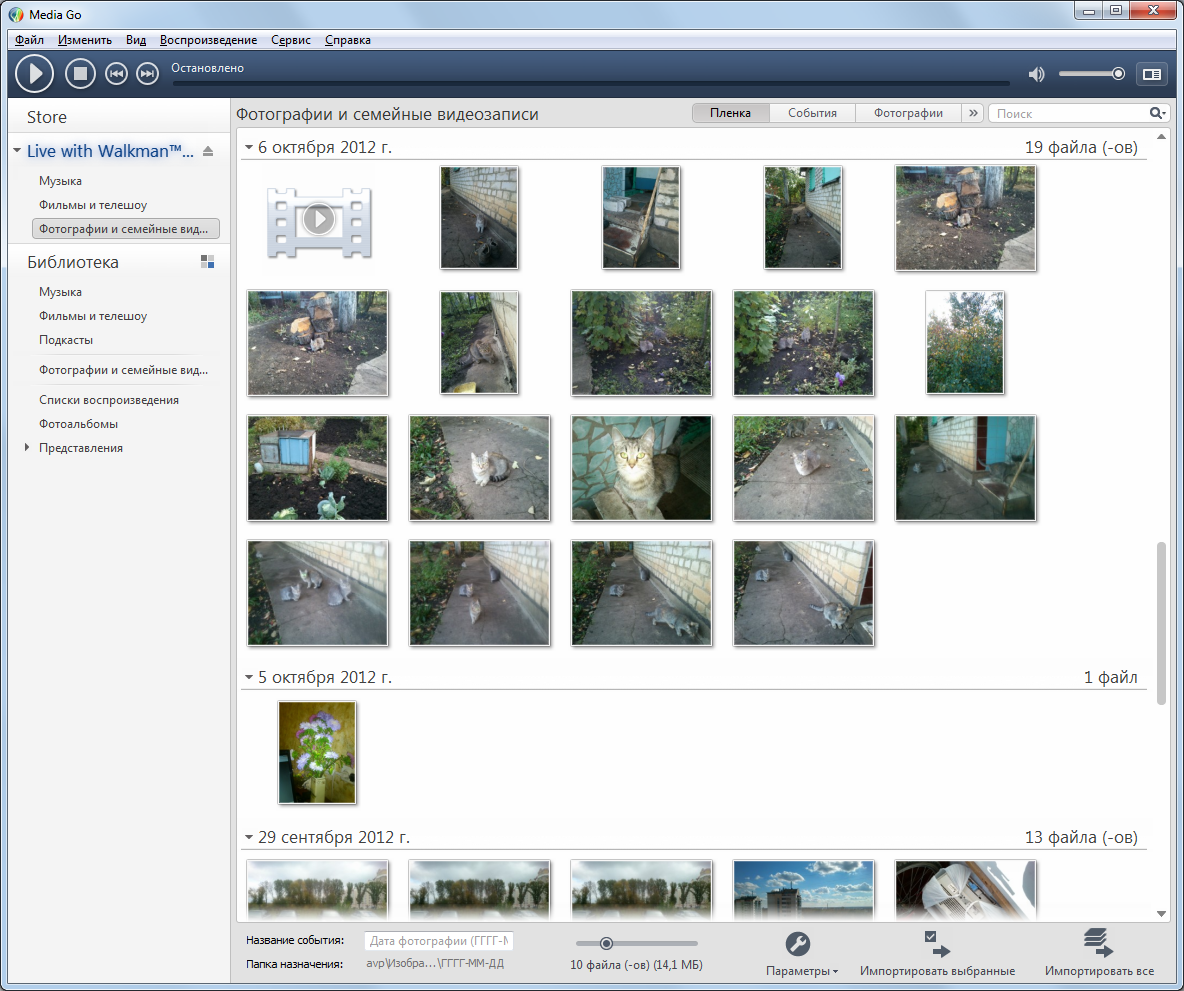Screen dimensions: 1184x991
Task: Mute the volume speaker icon
Action: (x=1036, y=74)
